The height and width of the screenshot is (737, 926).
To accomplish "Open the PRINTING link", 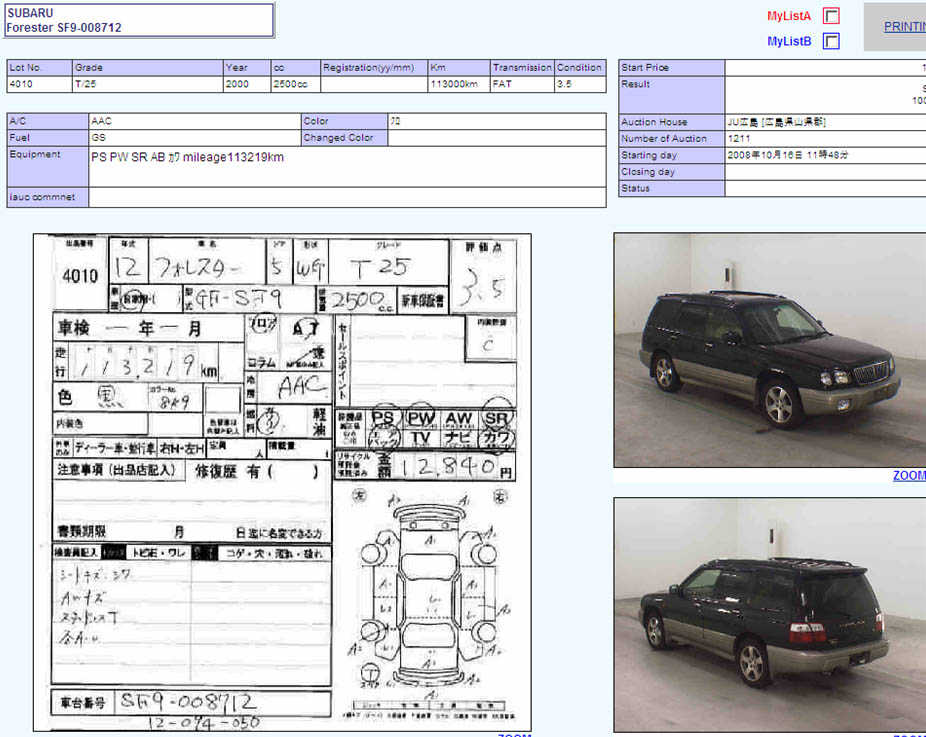I will coord(905,27).
